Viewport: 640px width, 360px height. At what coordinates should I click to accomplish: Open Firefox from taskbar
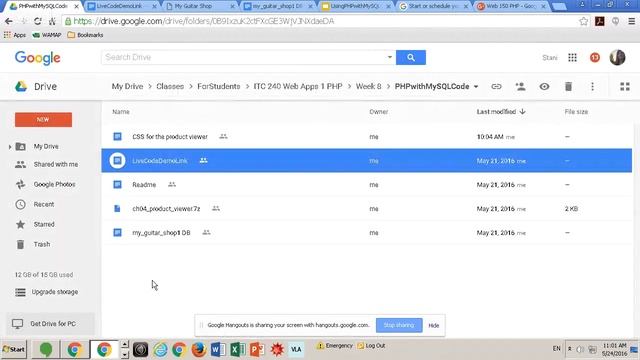(198, 350)
